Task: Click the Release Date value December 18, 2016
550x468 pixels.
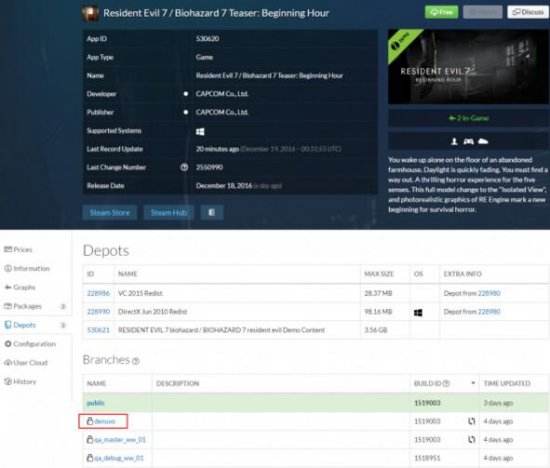Action: (x=224, y=186)
